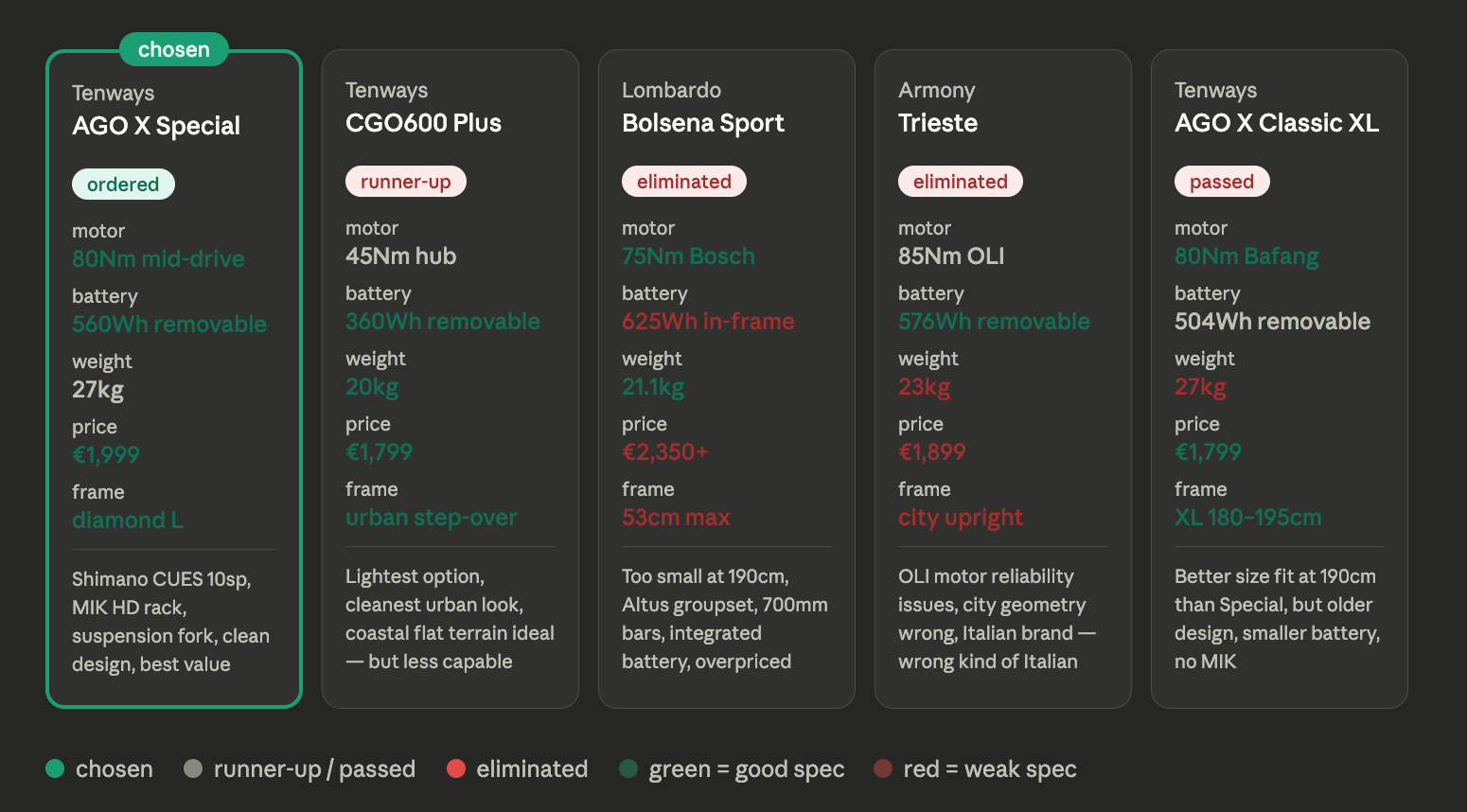Click the dark green good spec legend dot

click(x=628, y=768)
